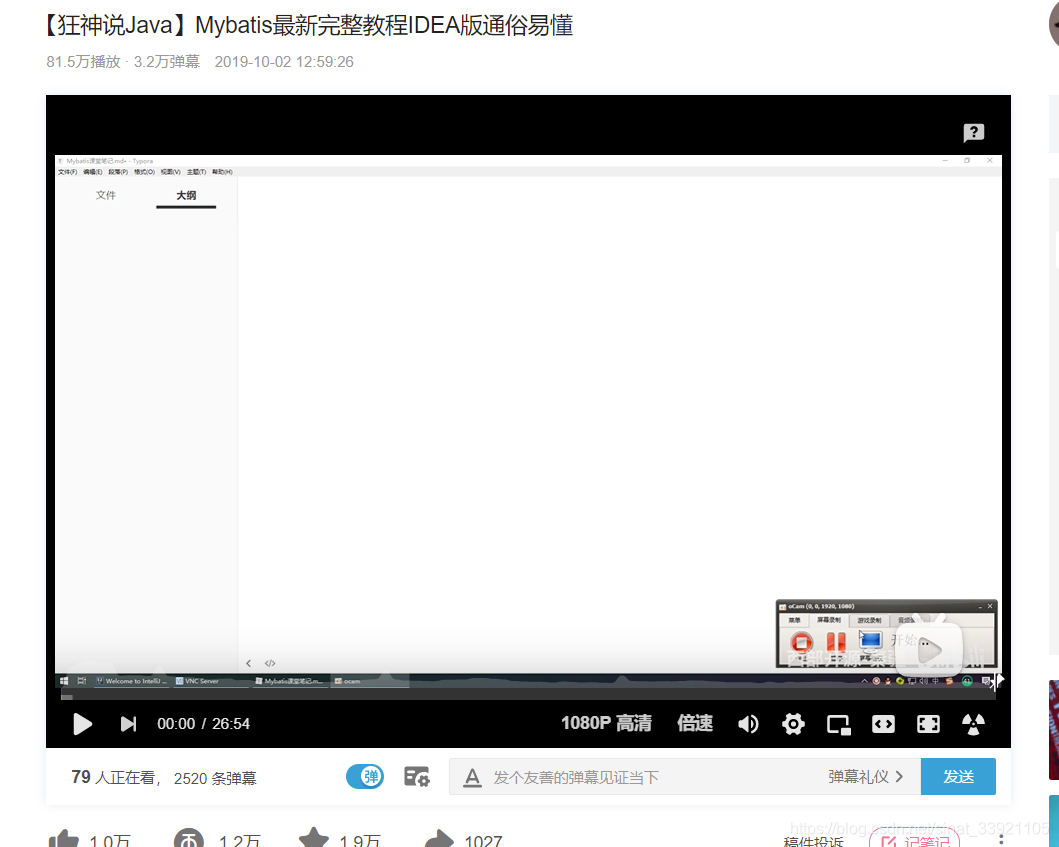This screenshot has width=1059, height=847.
Task: Click Typora sidebar collapse chevron
Action: point(249,663)
